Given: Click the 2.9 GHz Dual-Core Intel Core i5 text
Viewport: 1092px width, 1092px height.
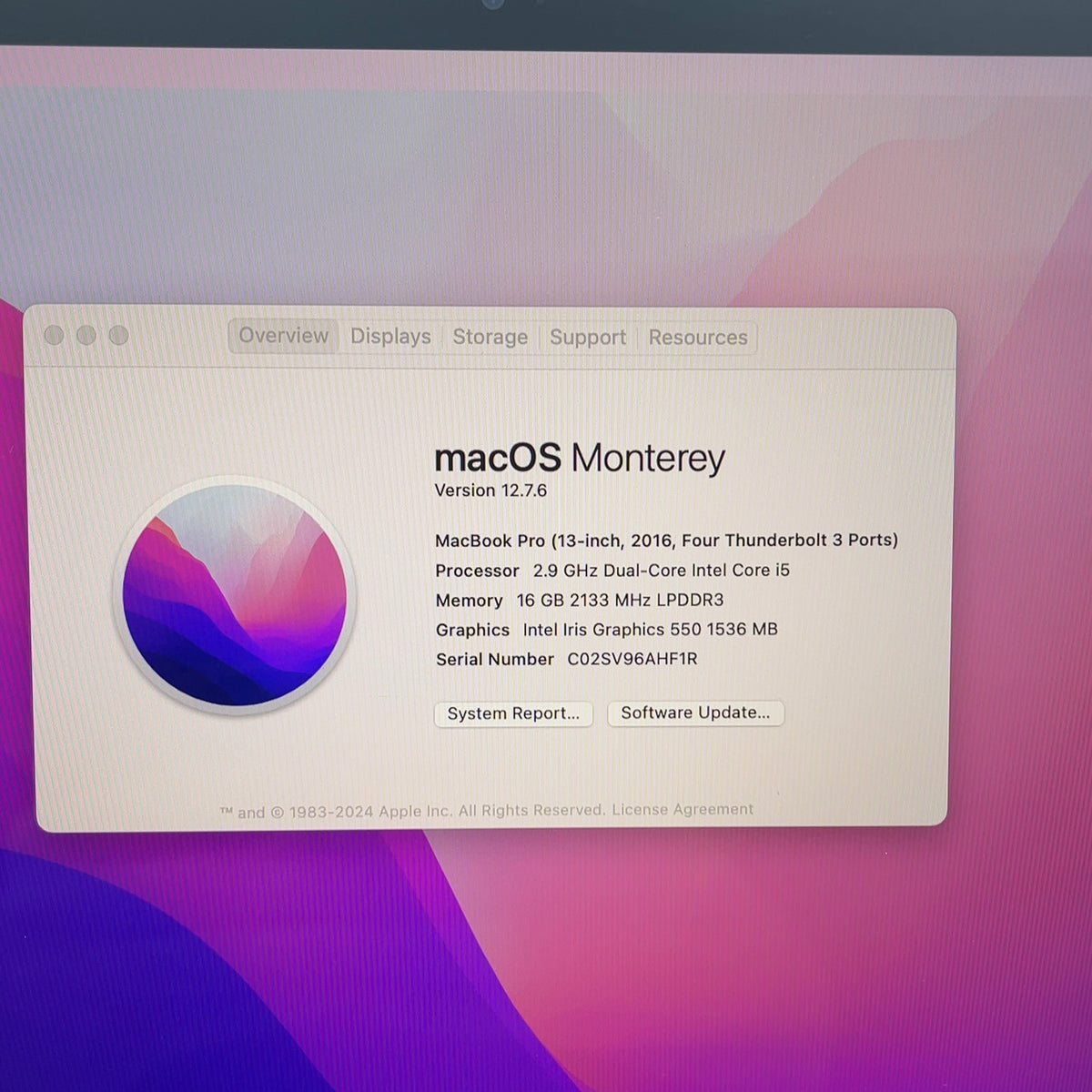Looking at the screenshot, I should point(662,571).
